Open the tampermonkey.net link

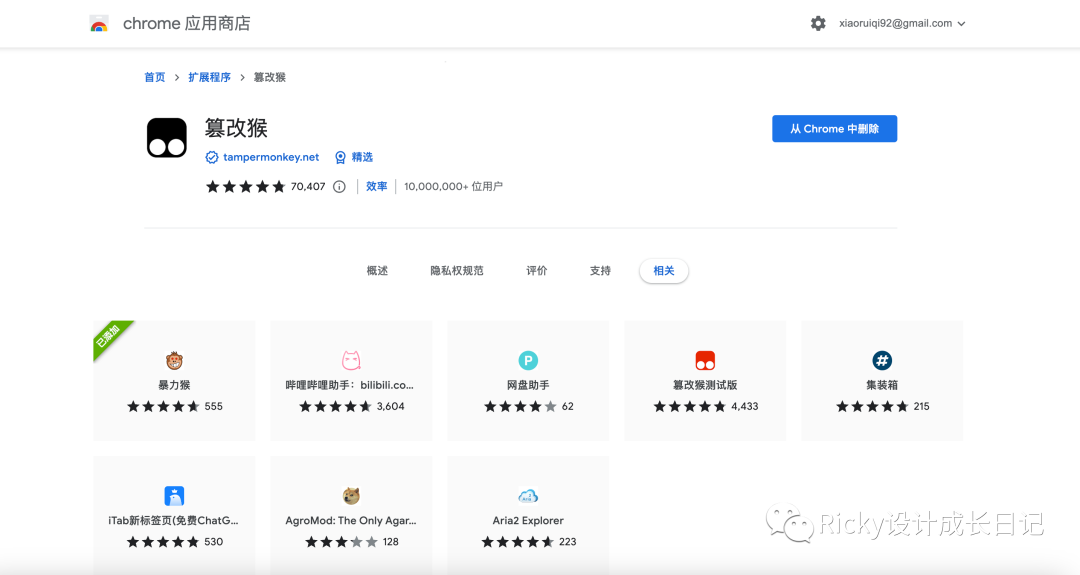point(271,158)
